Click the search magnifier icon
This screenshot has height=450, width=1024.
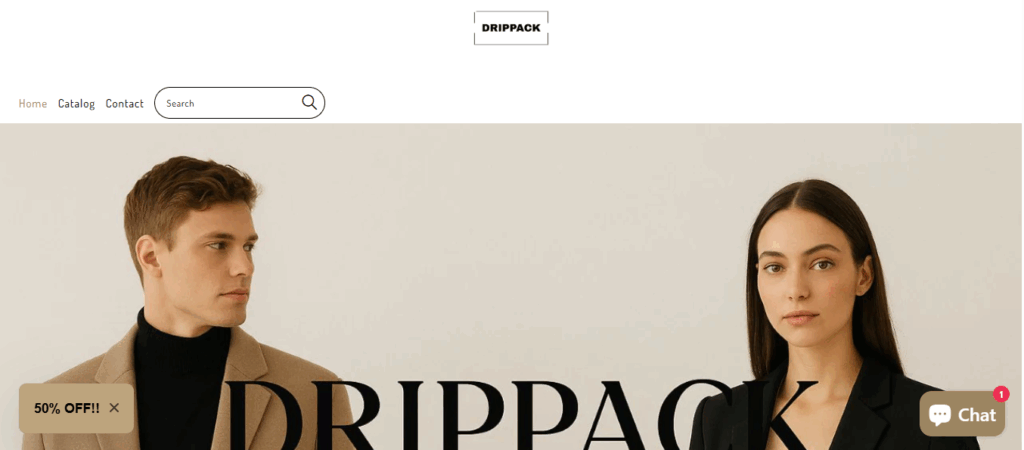[x=309, y=103]
